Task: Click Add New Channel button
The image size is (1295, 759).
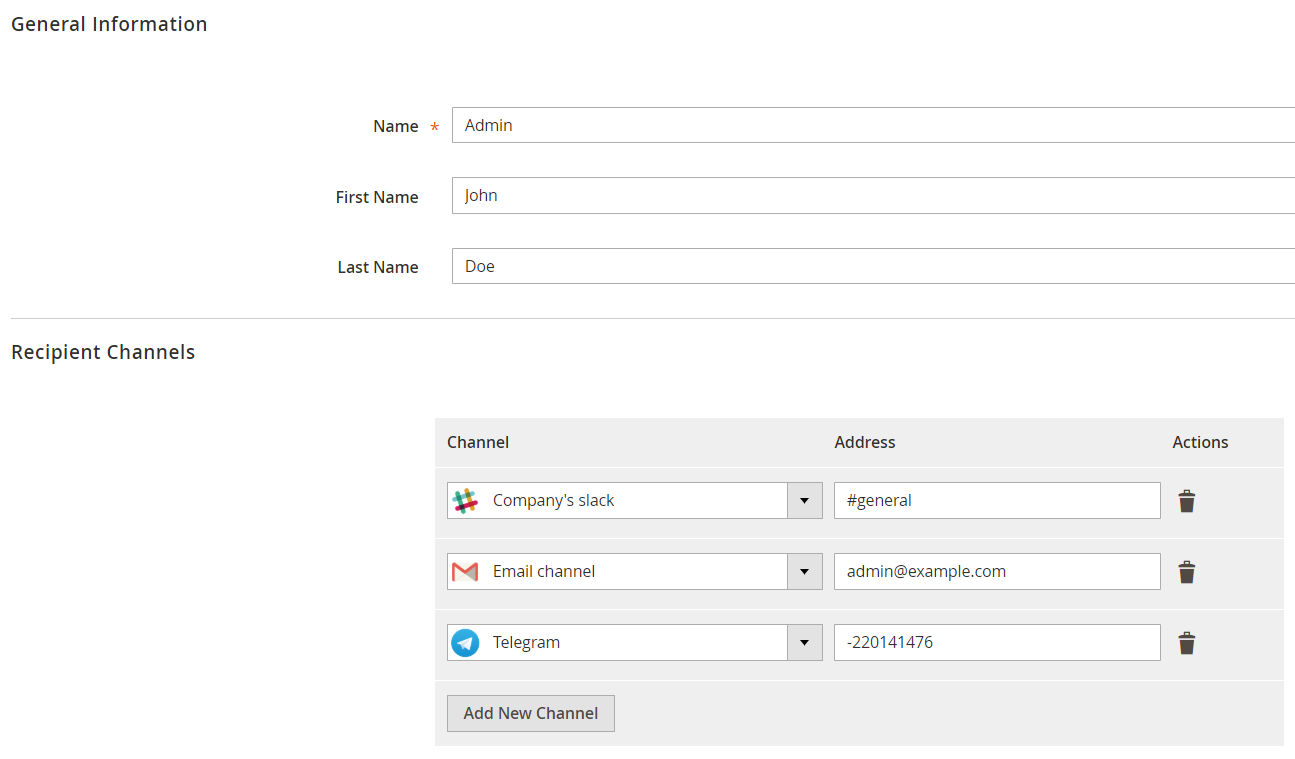Action: coord(531,713)
